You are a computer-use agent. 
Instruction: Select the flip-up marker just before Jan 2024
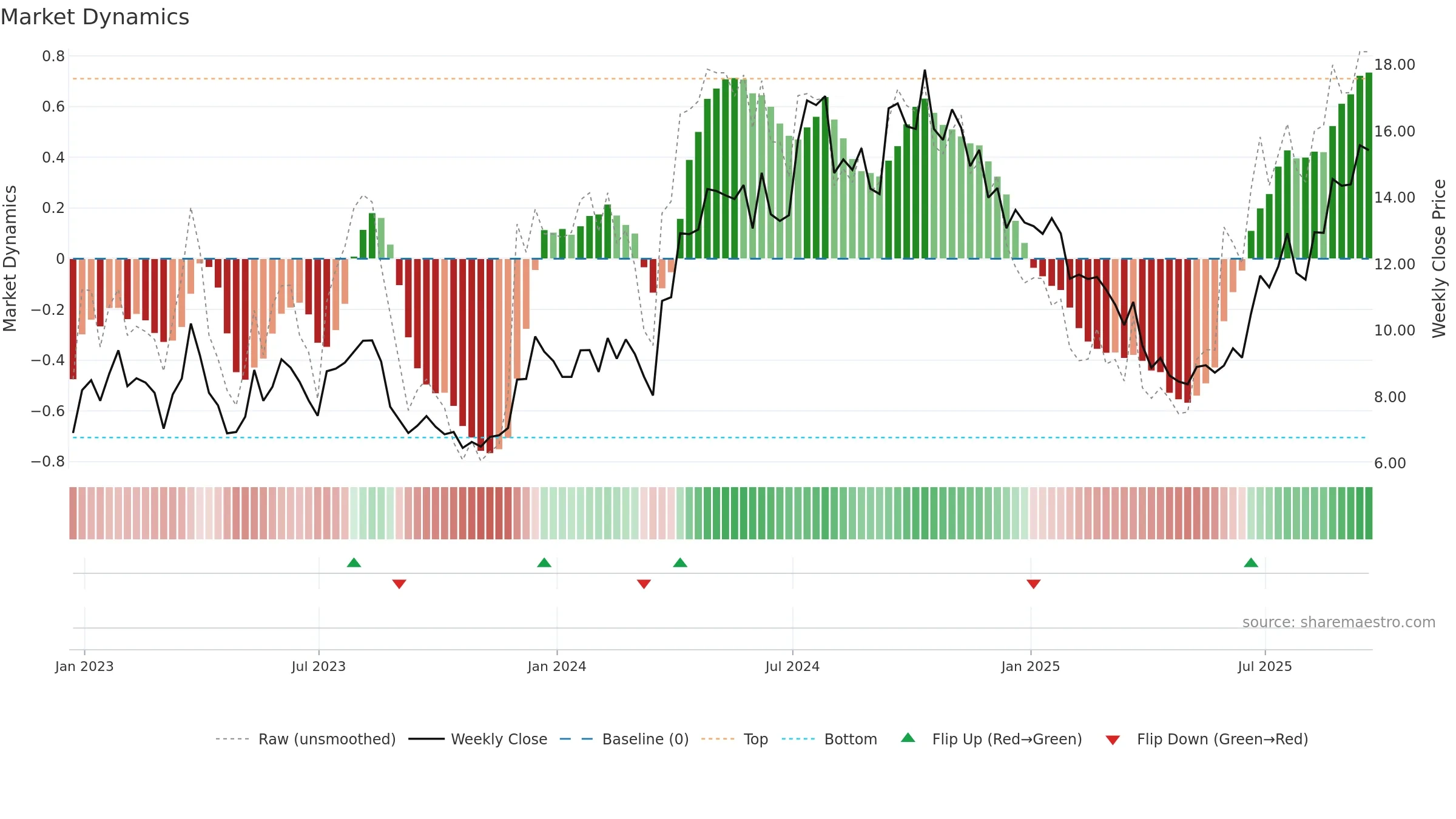coord(544,562)
